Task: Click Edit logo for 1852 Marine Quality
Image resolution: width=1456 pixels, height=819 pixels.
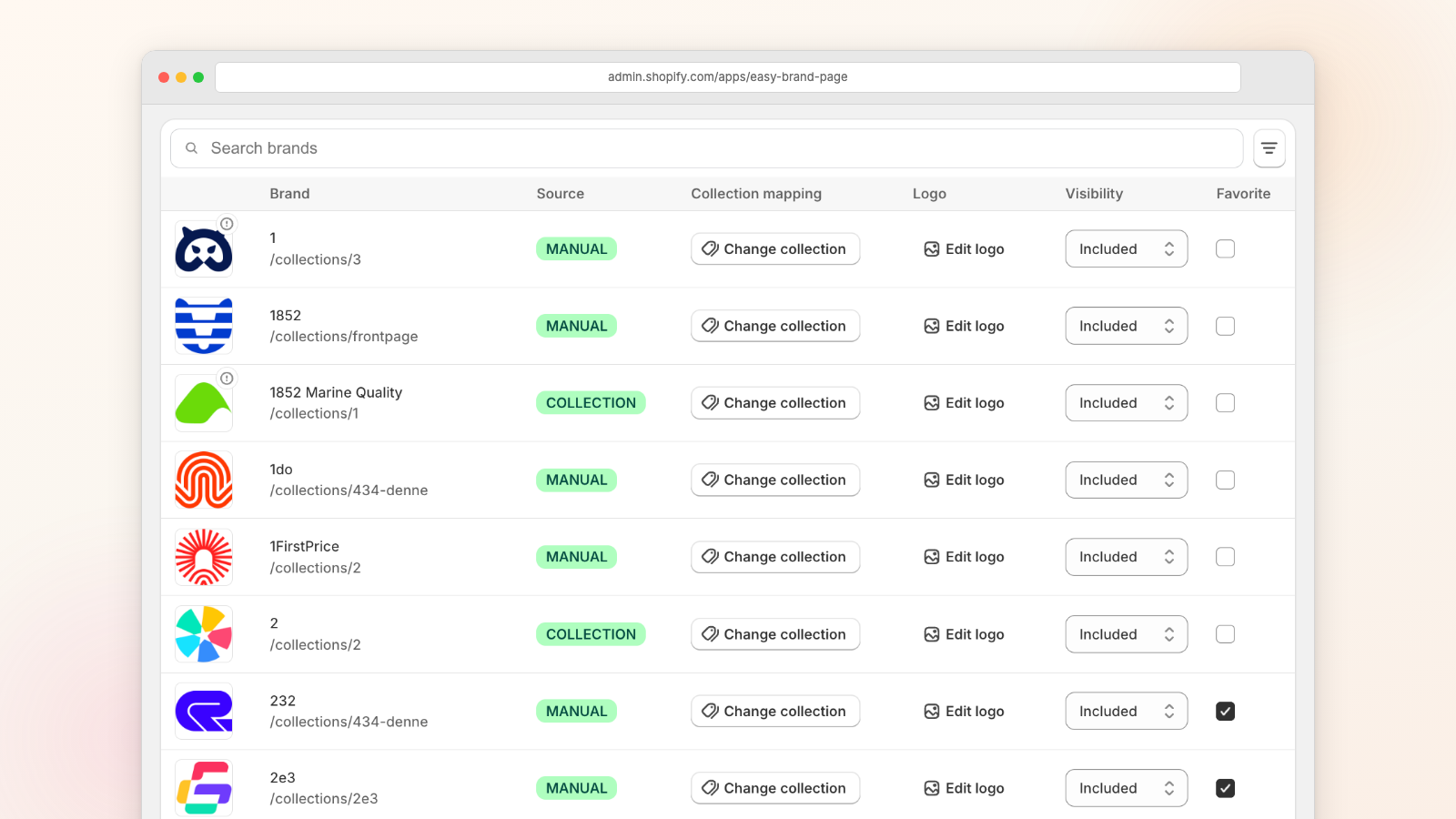Action: pyautogui.click(x=964, y=403)
